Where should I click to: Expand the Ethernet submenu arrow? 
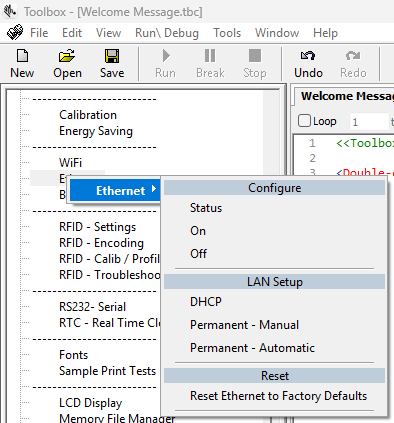(x=154, y=189)
